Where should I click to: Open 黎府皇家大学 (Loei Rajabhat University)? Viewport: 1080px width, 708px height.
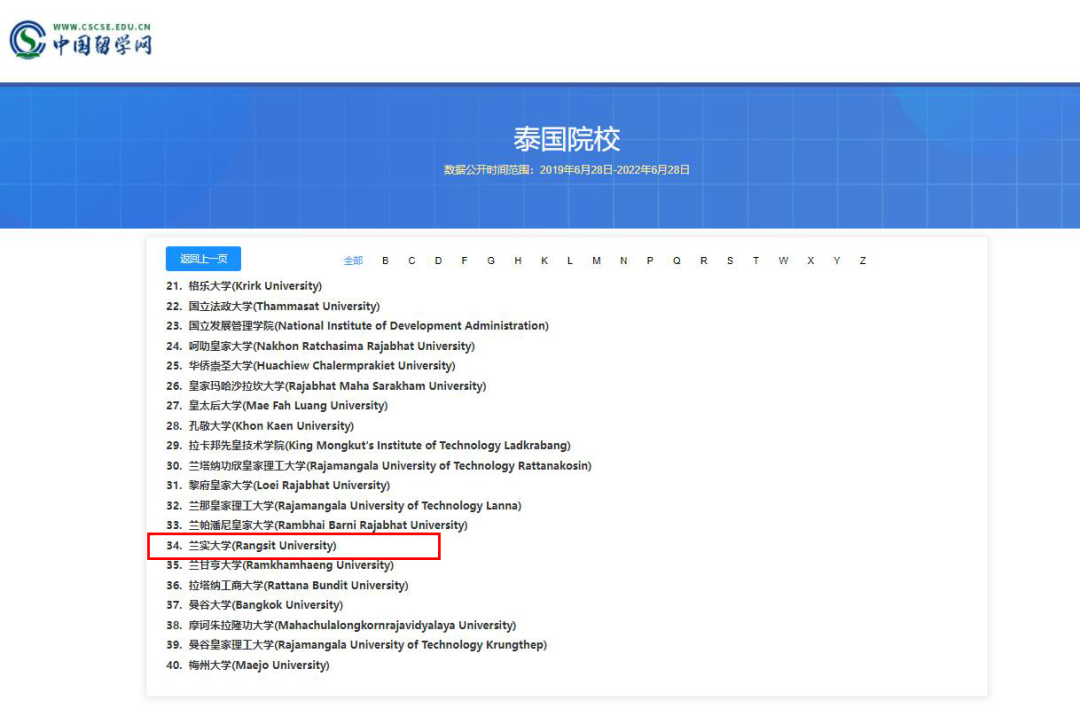tap(278, 486)
